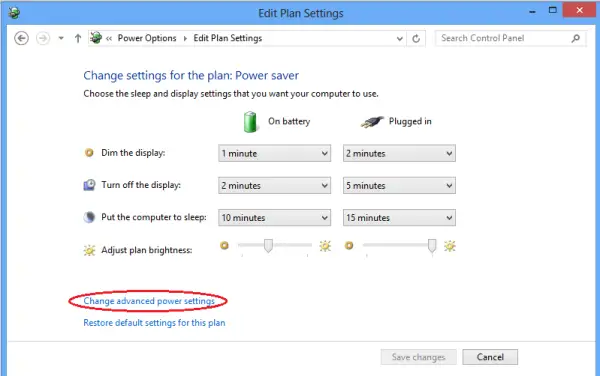Open sleep plugged in 15 minutes dropdown

(x=399, y=218)
